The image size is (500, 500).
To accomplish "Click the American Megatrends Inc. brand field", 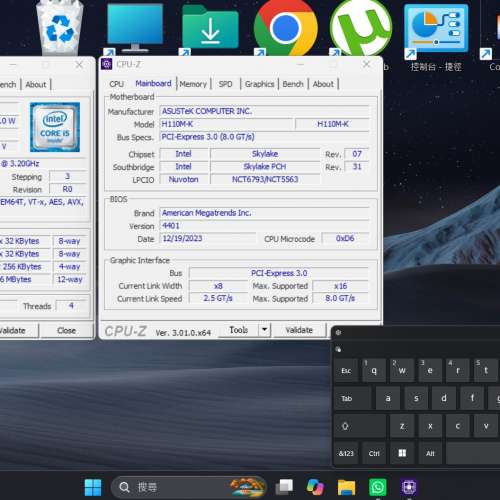I will point(265,213).
